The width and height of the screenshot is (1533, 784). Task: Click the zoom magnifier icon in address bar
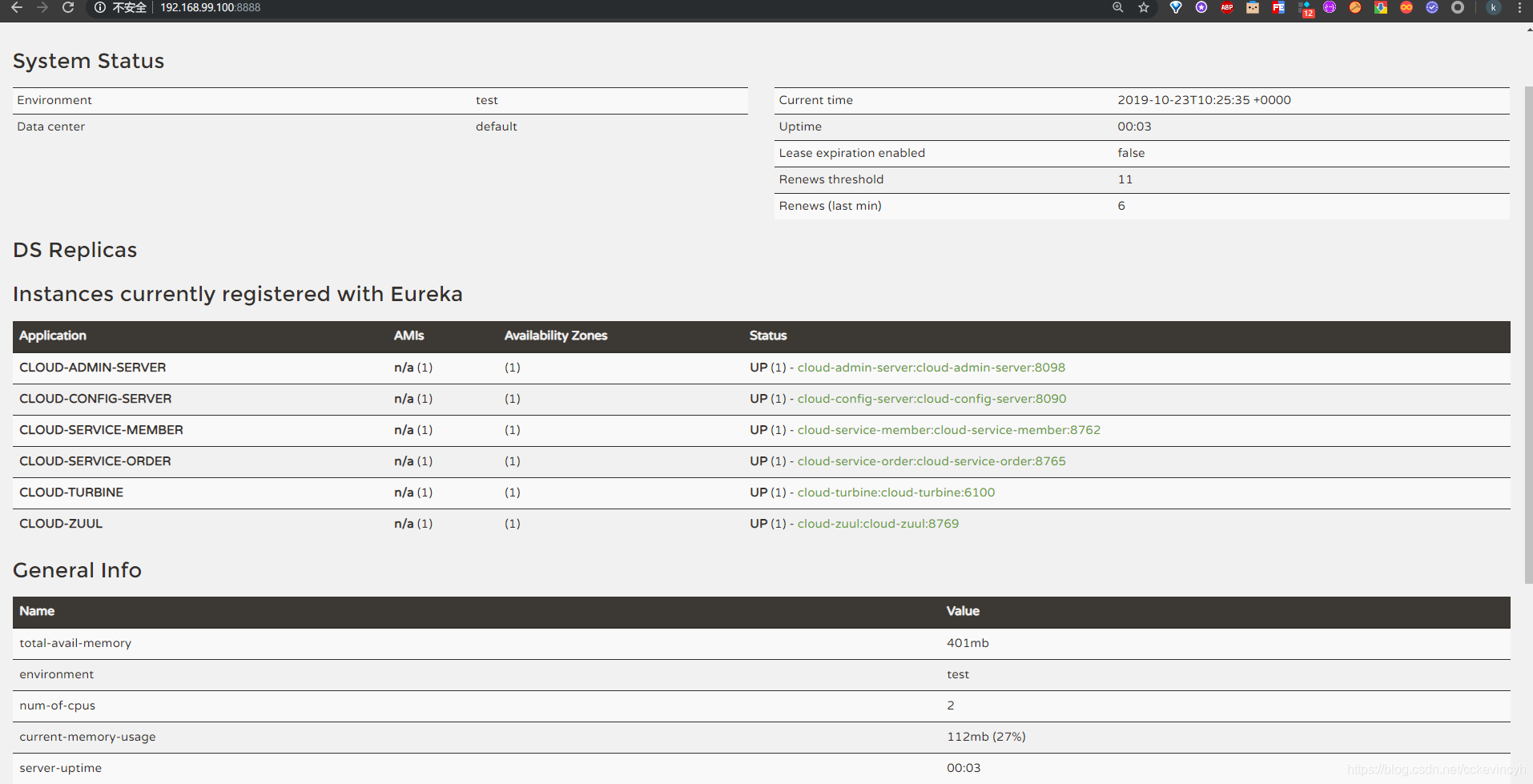[1118, 7]
